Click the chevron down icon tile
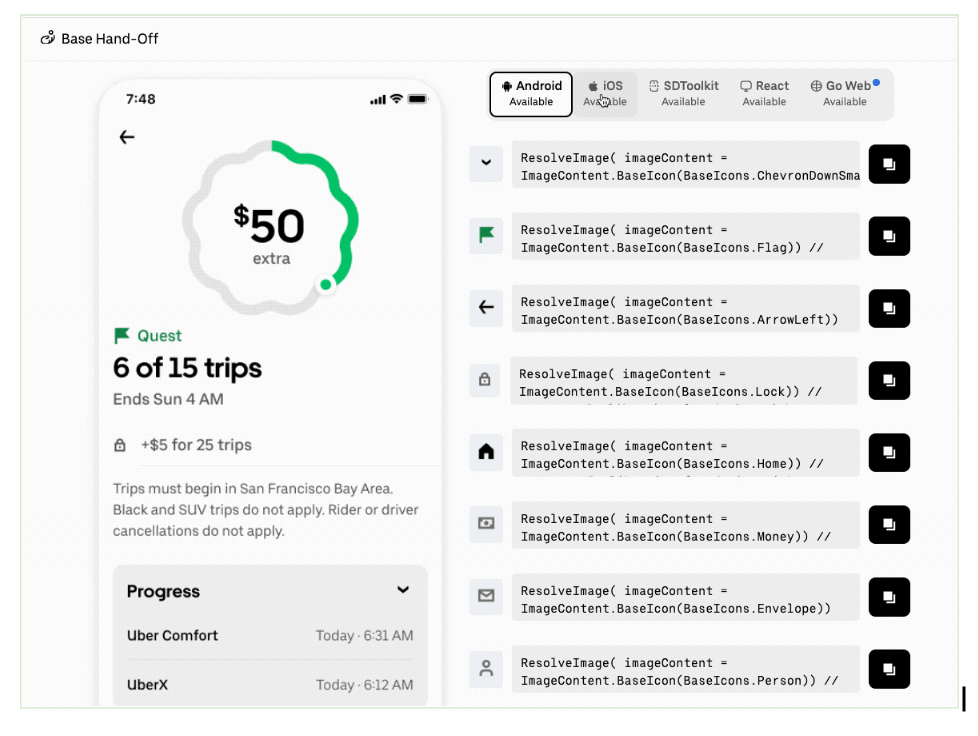 (486, 164)
